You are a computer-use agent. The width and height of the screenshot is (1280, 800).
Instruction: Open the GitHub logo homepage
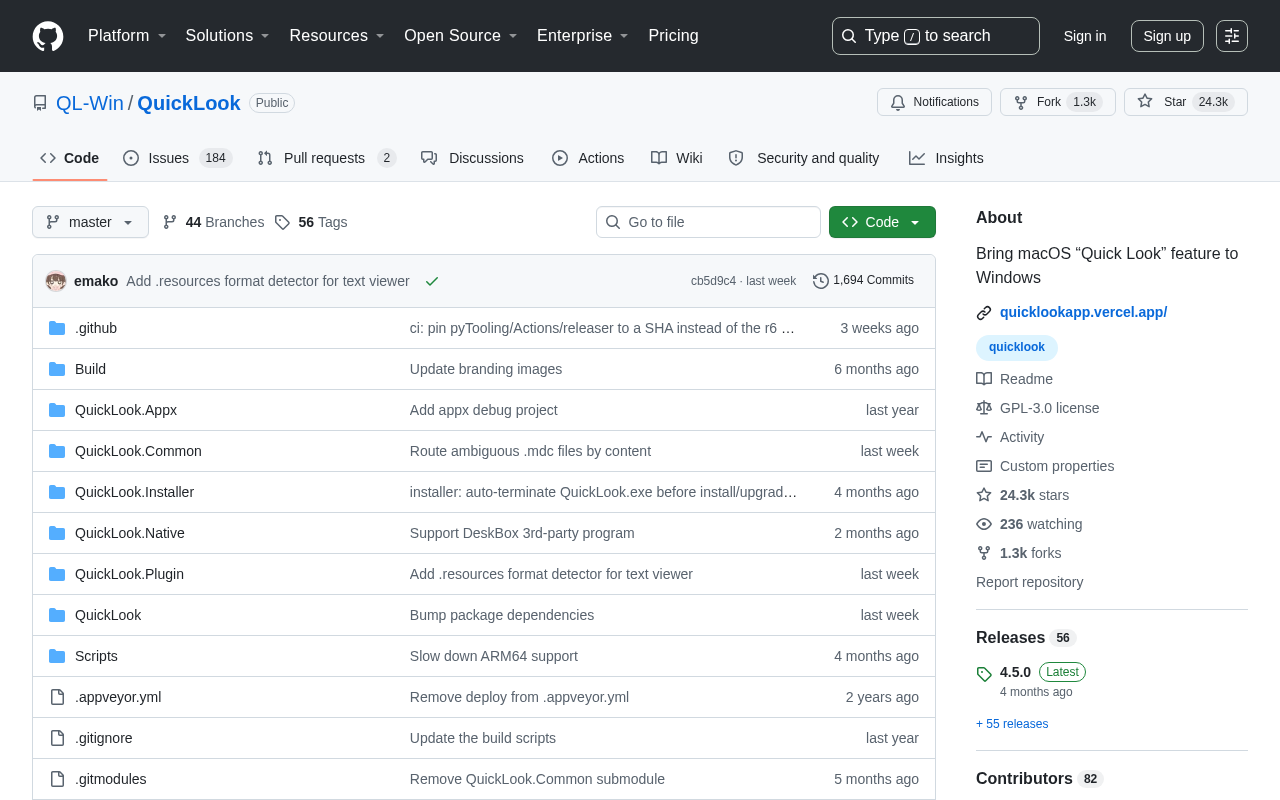(x=48, y=36)
